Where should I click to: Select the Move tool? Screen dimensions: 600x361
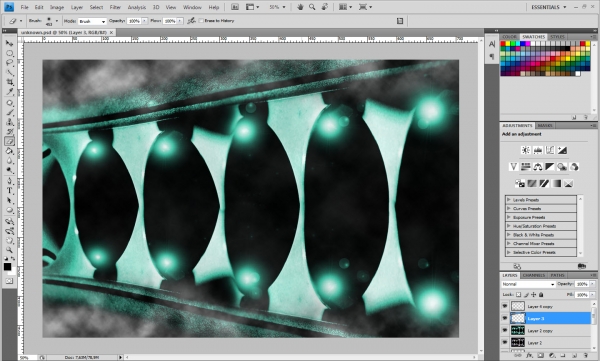(x=9, y=43)
